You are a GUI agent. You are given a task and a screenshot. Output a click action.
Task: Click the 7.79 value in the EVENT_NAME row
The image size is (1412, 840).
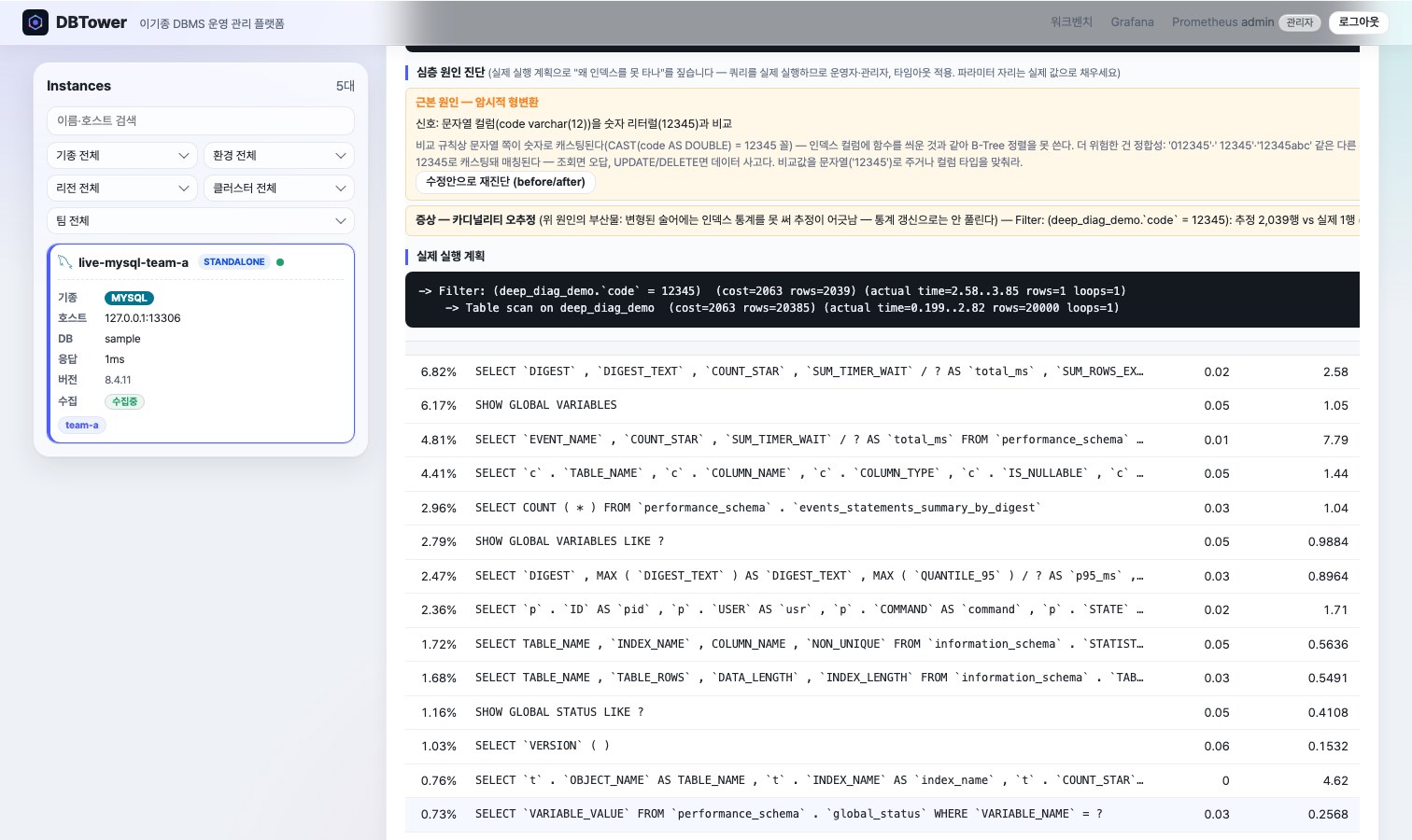pos(1335,440)
